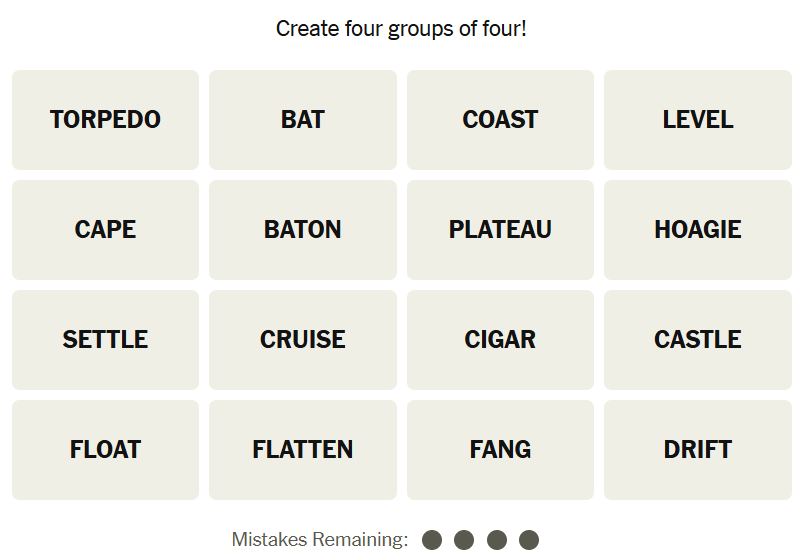The height and width of the screenshot is (560, 805).
Task: Click the last mistakes remaining dot
Action: pos(529,540)
